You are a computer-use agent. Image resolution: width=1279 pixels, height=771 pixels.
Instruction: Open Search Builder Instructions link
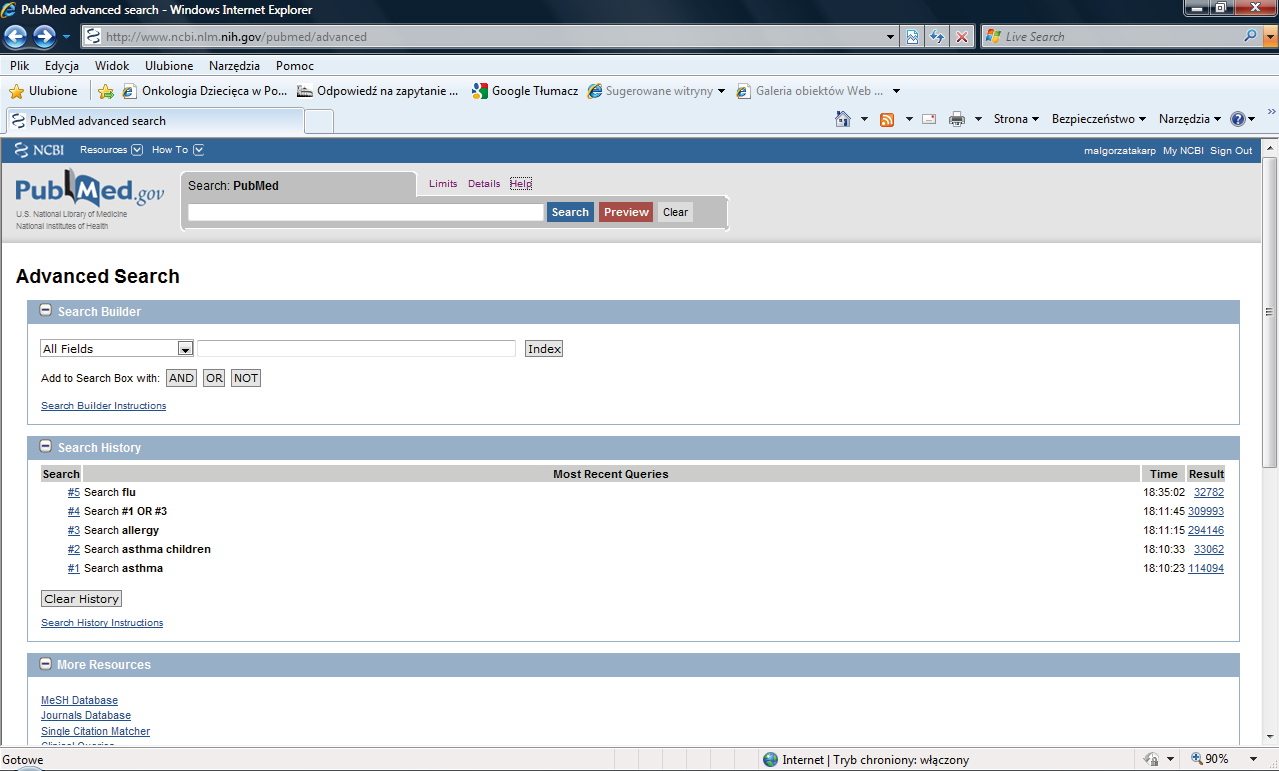point(104,406)
